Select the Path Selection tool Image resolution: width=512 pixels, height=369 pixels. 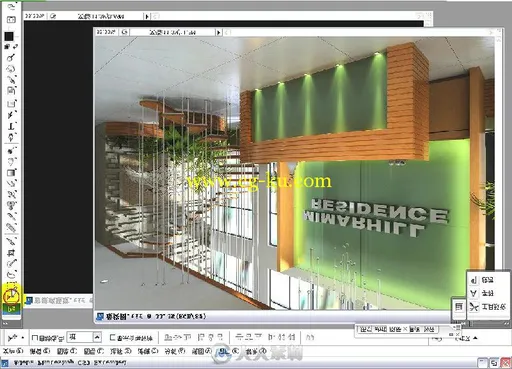tap(11, 115)
